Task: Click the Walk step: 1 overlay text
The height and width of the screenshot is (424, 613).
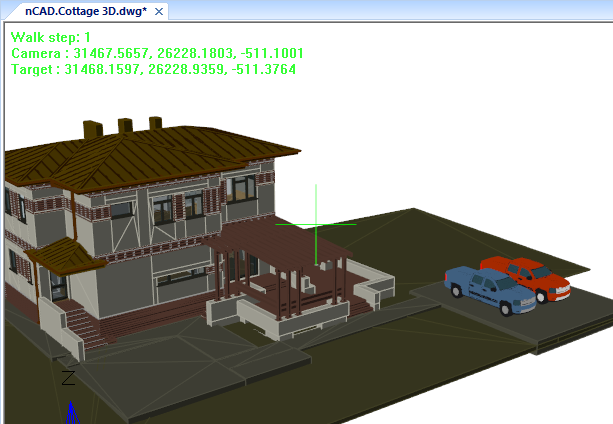Action: tap(51, 38)
